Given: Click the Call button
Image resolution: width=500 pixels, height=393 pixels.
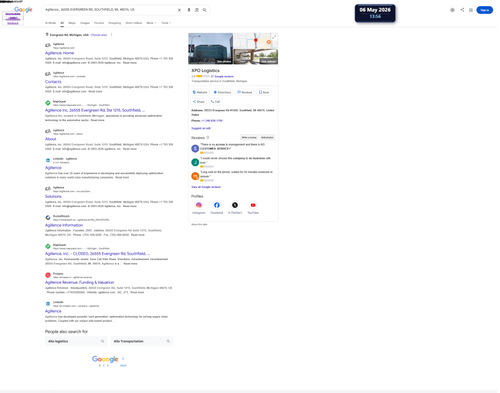Looking at the screenshot, I should point(215,102).
